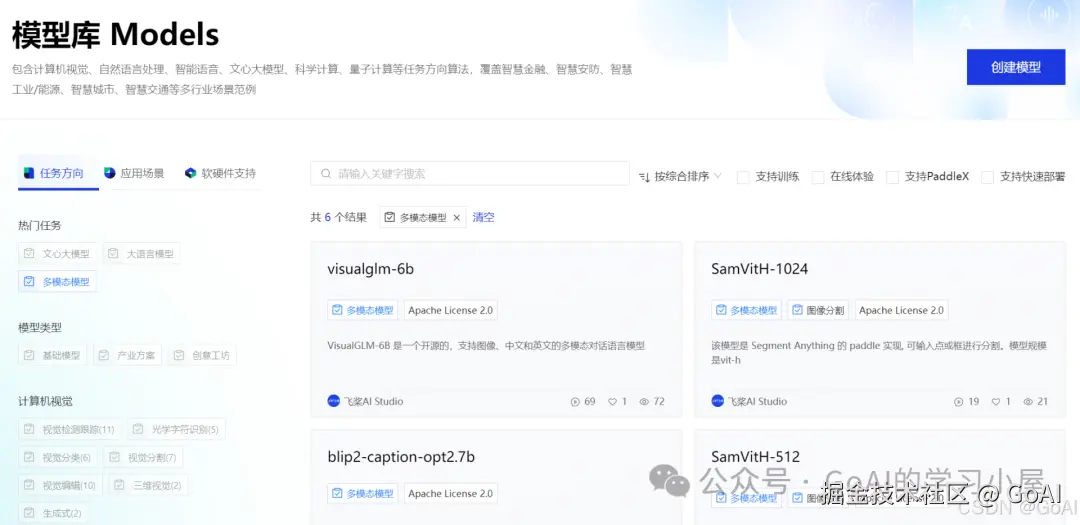
Task: Click the eye views icon on visualglm-6b card
Action: 644,402
